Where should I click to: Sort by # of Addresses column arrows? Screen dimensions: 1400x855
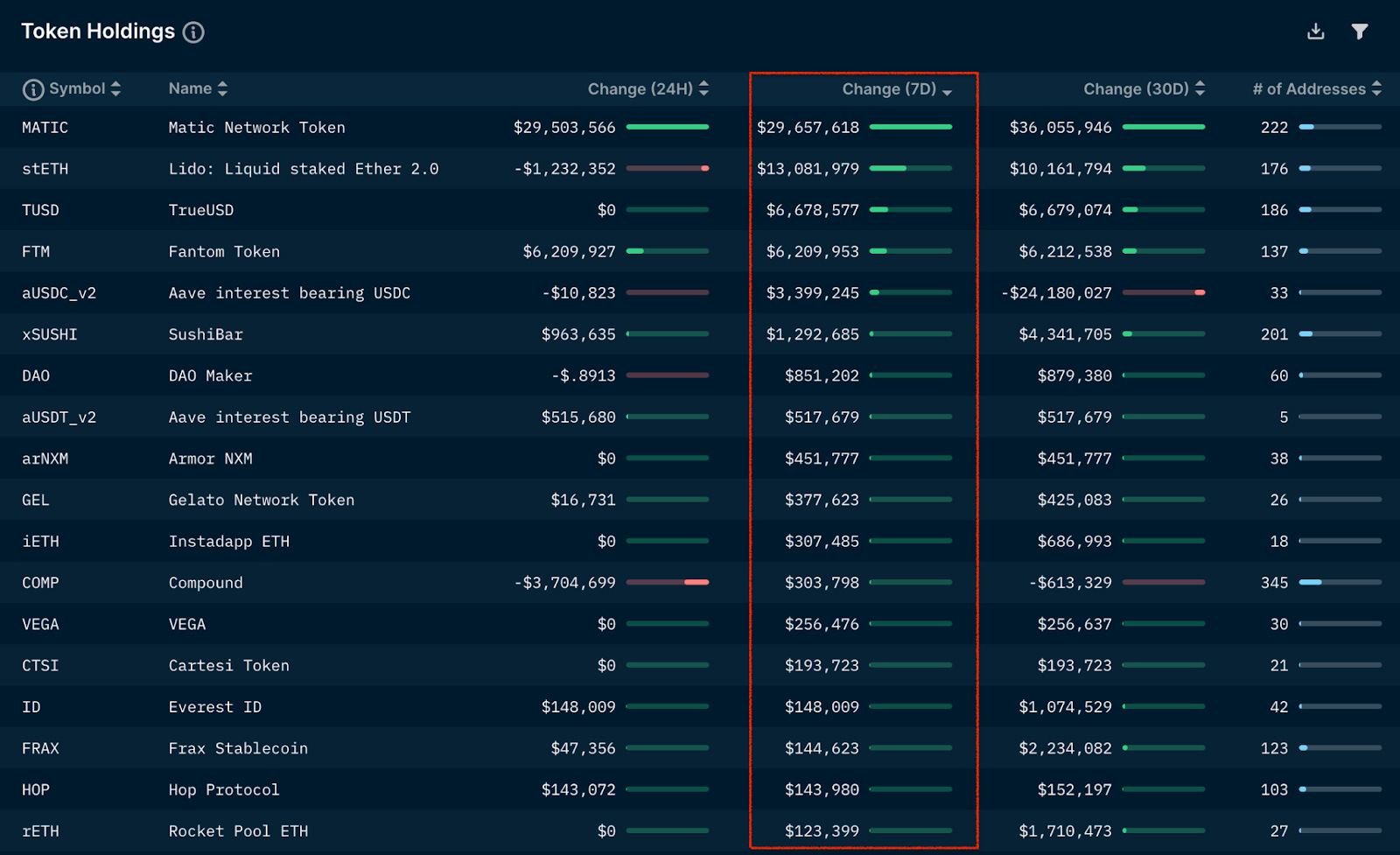1376,89
